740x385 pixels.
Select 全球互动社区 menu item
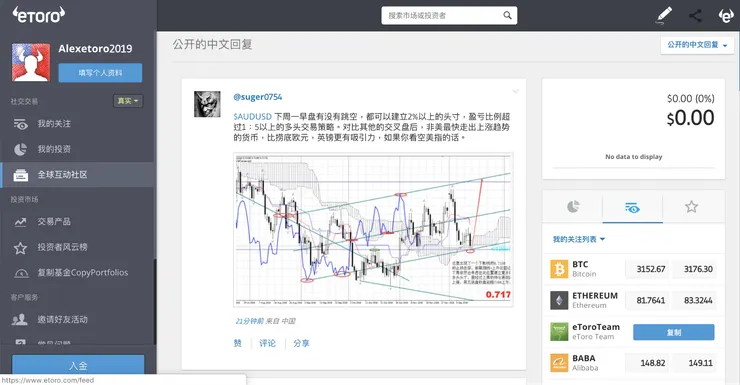point(77,175)
